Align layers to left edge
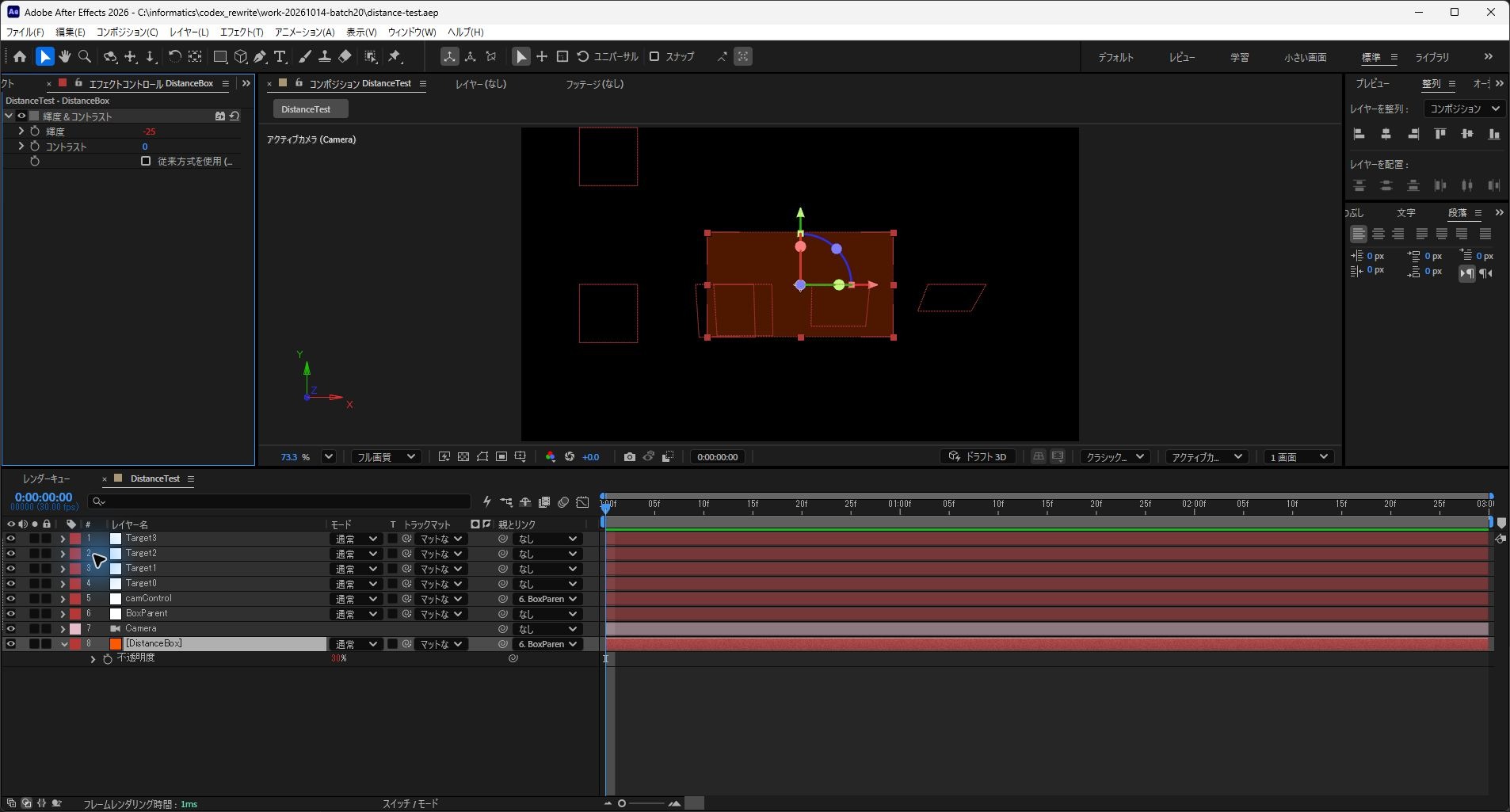This screenshot has height=812, width=1510. tap(1359, 134)
